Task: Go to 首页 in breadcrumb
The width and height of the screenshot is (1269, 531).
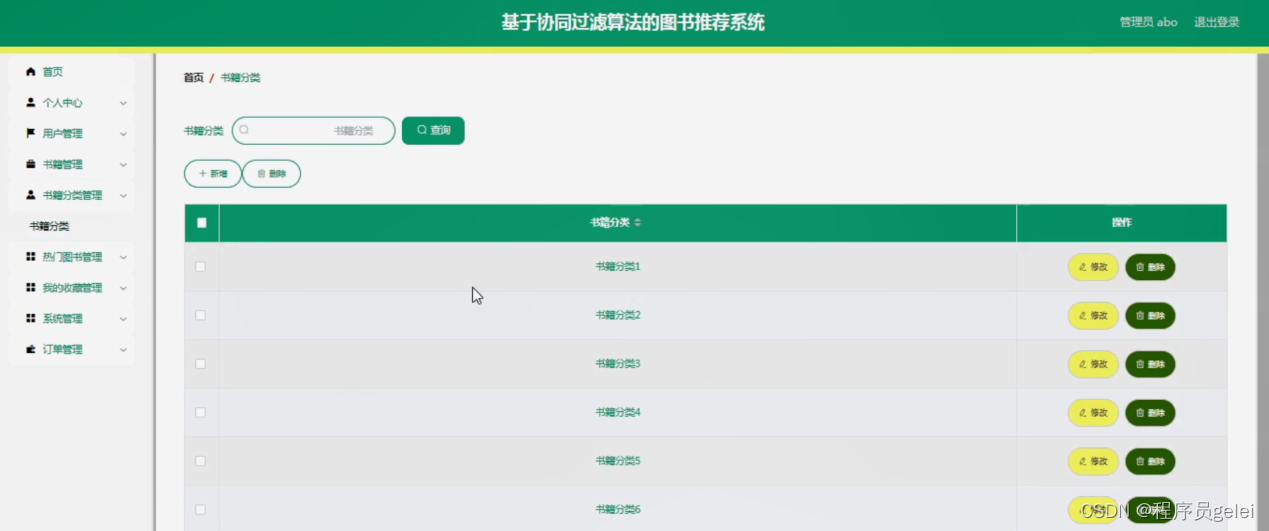Action: click(x=193, y=78)
